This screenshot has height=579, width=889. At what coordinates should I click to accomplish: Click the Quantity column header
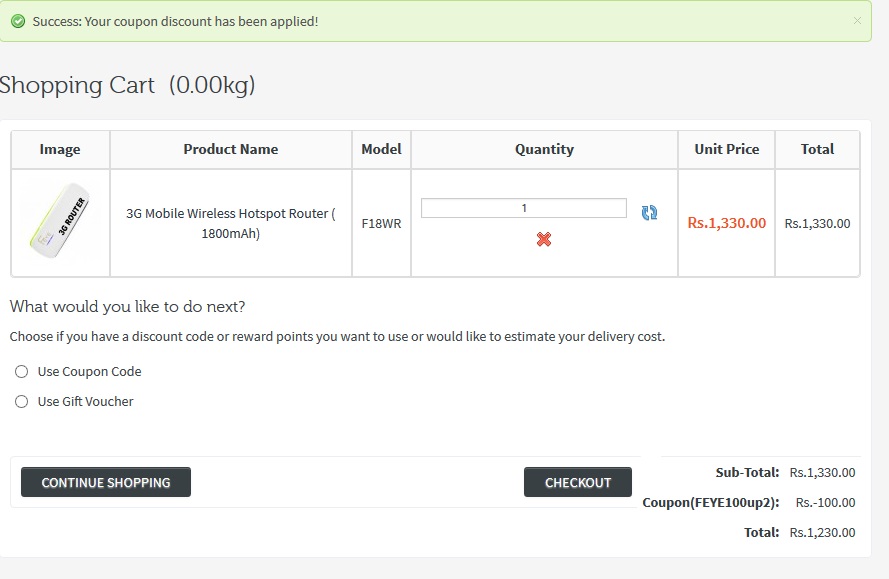click(544, 149)
